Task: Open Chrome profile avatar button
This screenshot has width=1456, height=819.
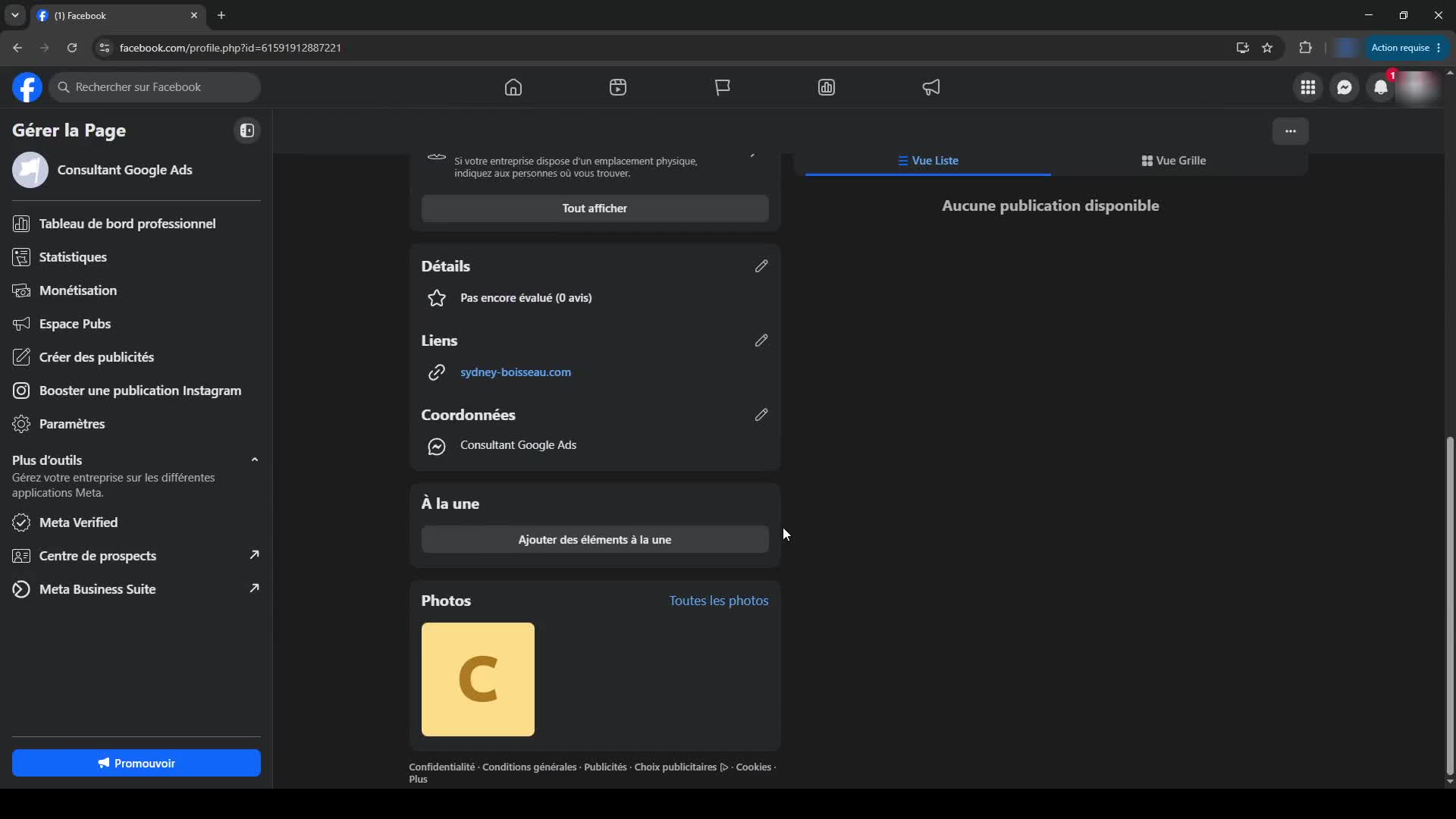Action: click(1346, 48)
